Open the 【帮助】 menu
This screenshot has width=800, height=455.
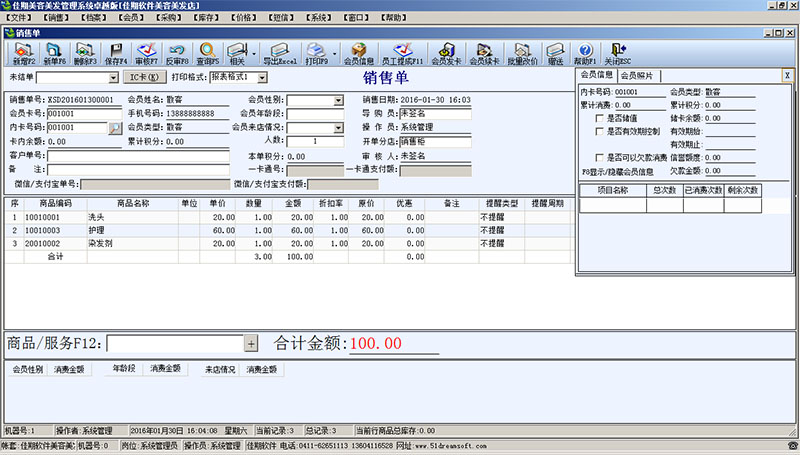tap(394, 17)
